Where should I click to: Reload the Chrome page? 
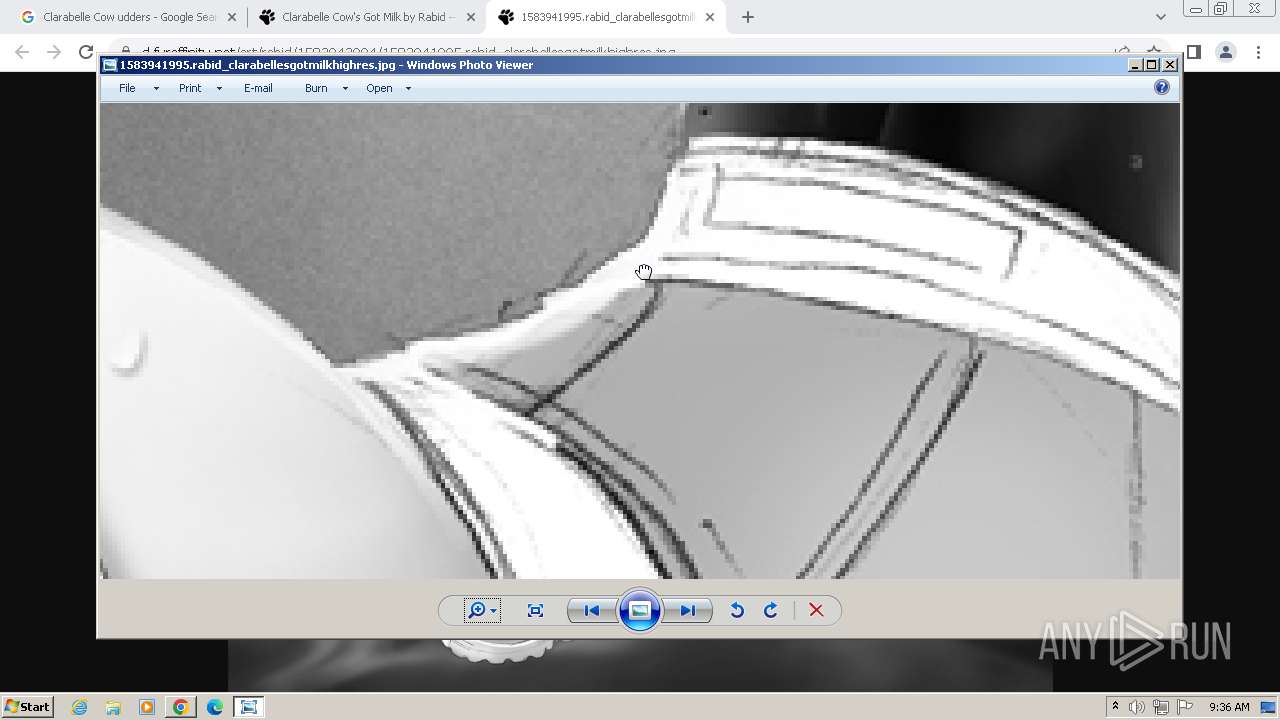coord(86,52)
